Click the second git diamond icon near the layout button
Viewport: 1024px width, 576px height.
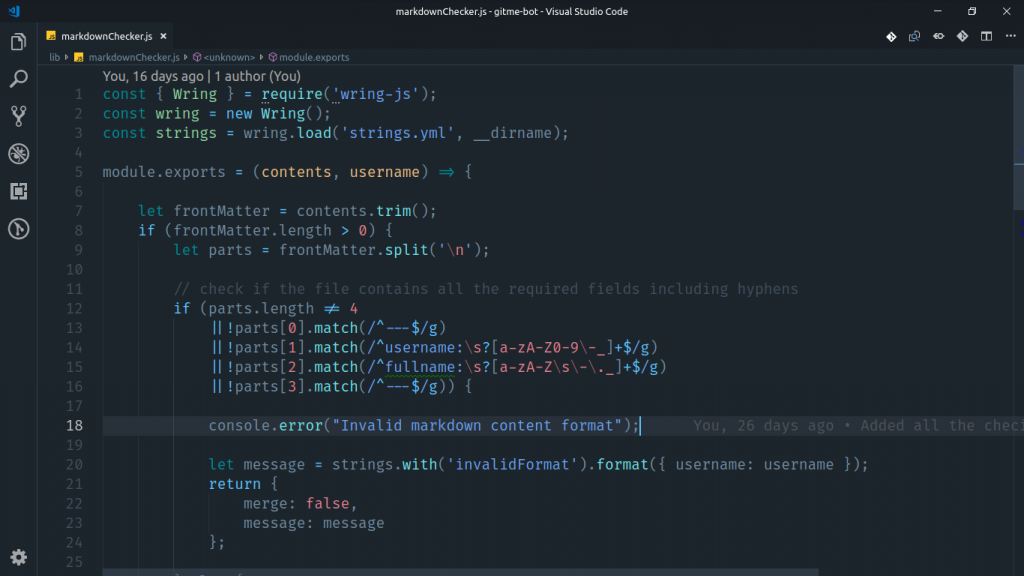(962, 35)
